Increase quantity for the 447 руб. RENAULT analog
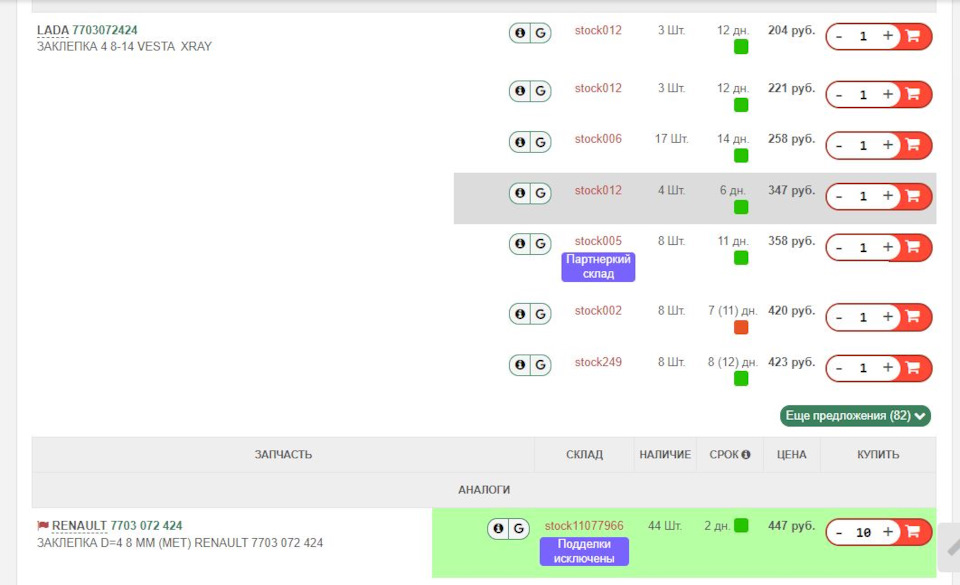Screen dimensions: 960x585 [x=888, y=531]
